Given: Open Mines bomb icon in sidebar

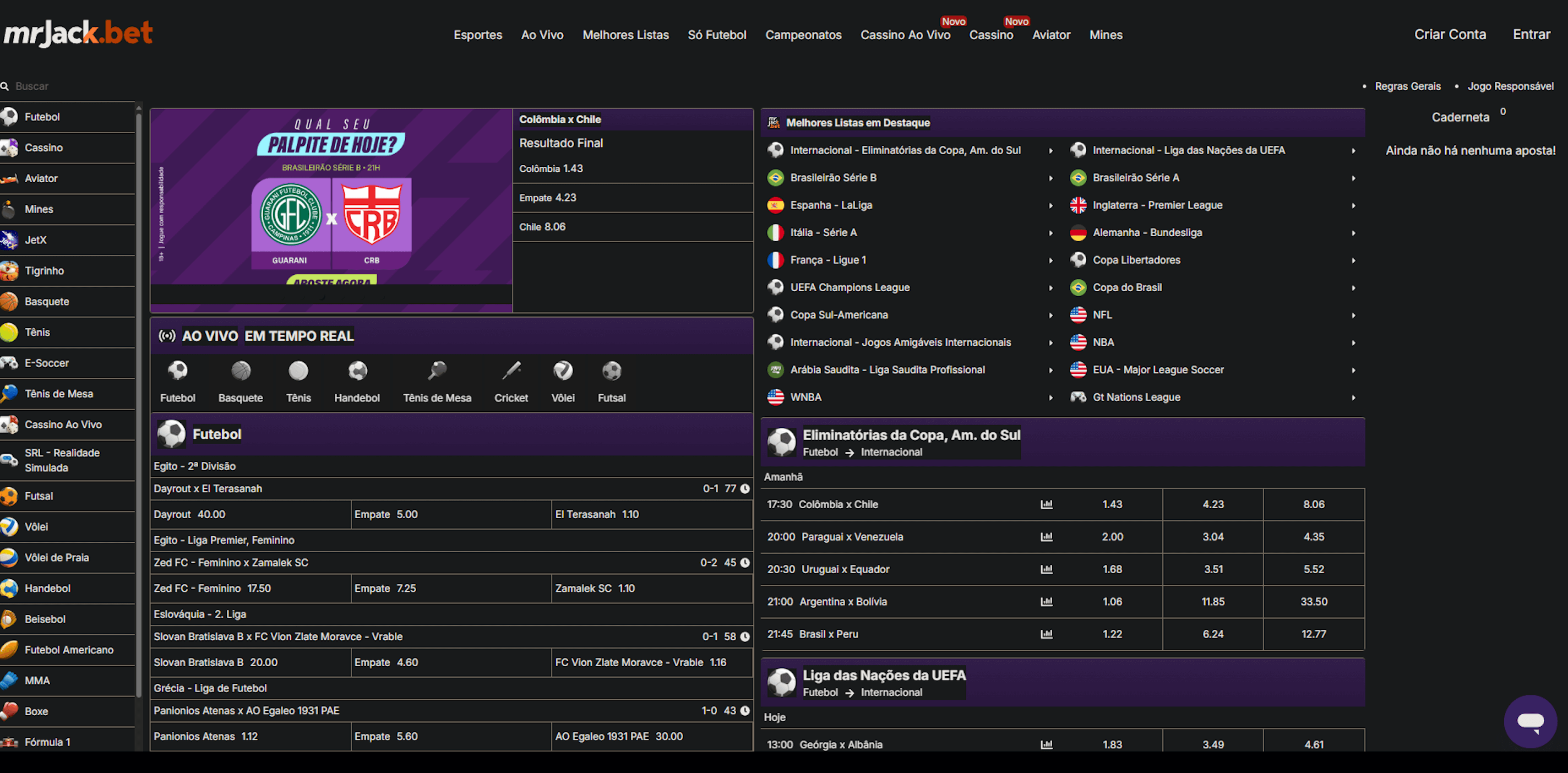Looking at the screenshot, I should 9,209.
